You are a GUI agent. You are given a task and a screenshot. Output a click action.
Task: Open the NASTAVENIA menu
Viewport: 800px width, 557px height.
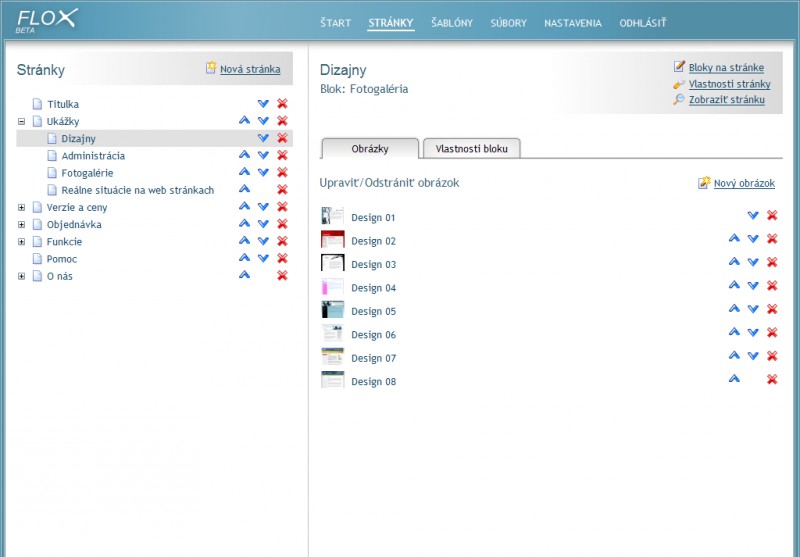pos(573,23)
